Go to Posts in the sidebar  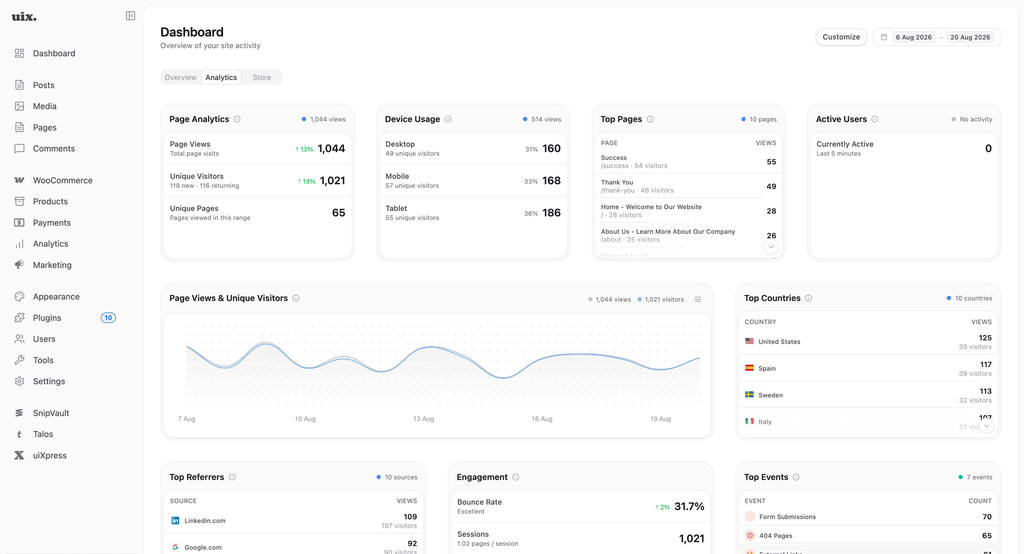[x=44, y=85]
